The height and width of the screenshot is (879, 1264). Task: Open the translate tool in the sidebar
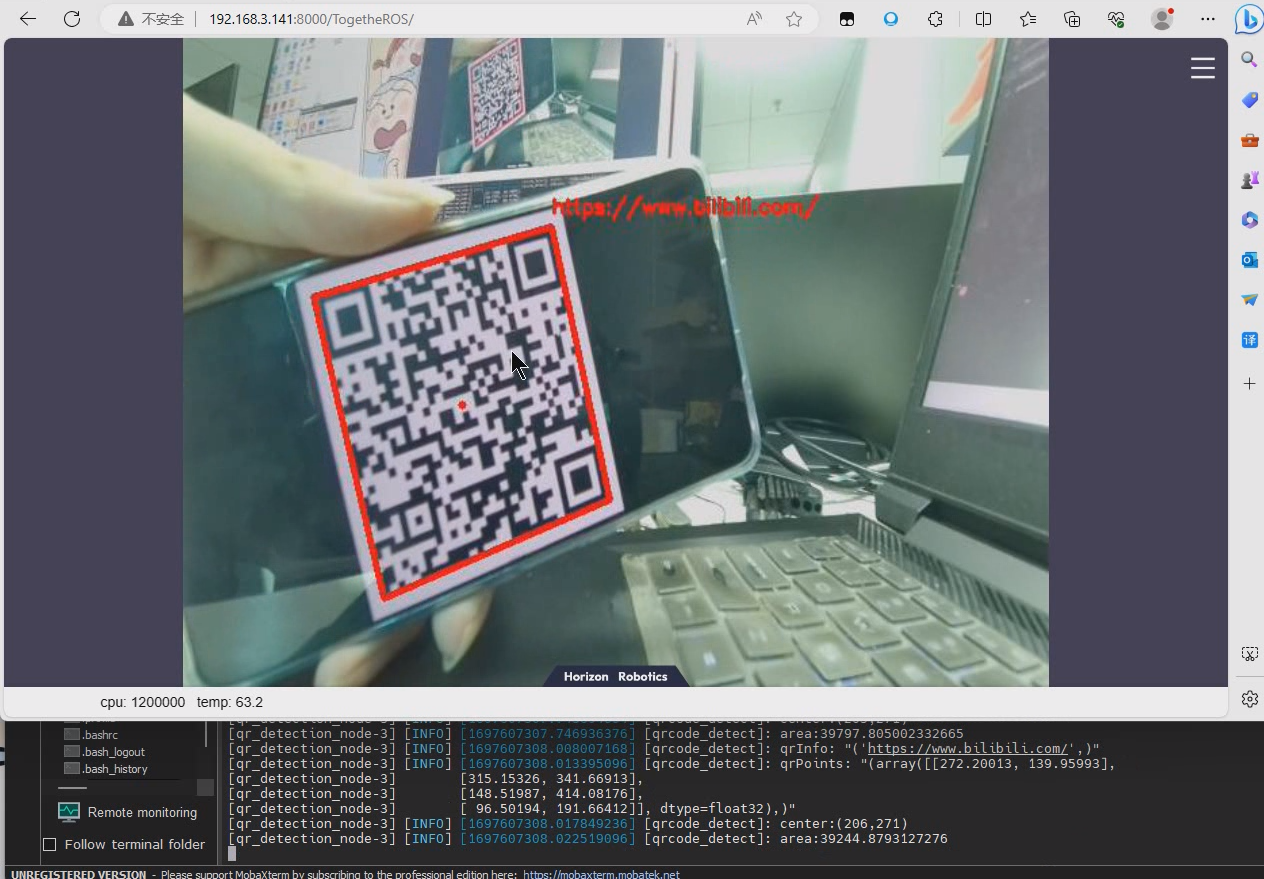[x=1249, y=340]
